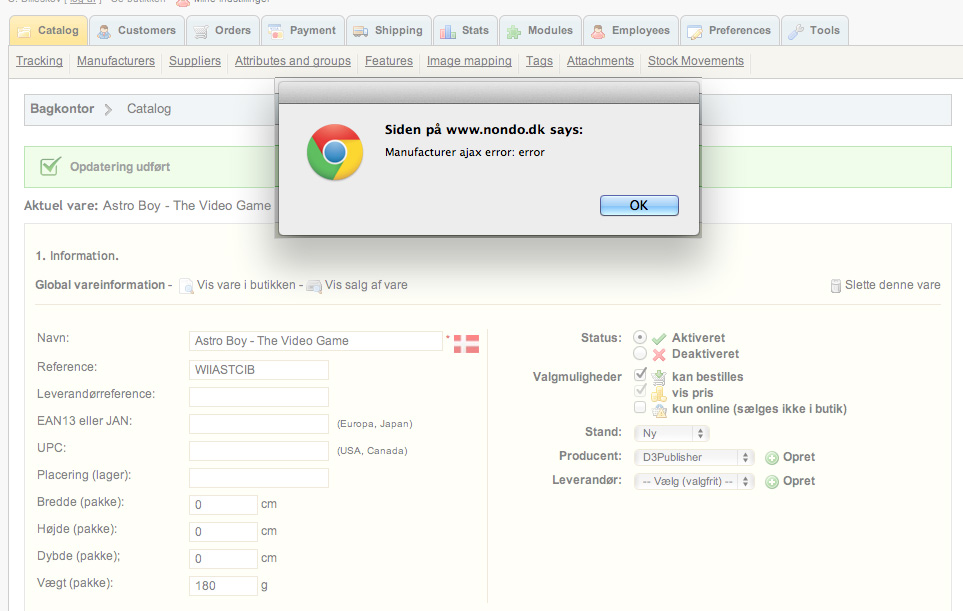Click the red cross Deaktiveret icon

point(659,354)
